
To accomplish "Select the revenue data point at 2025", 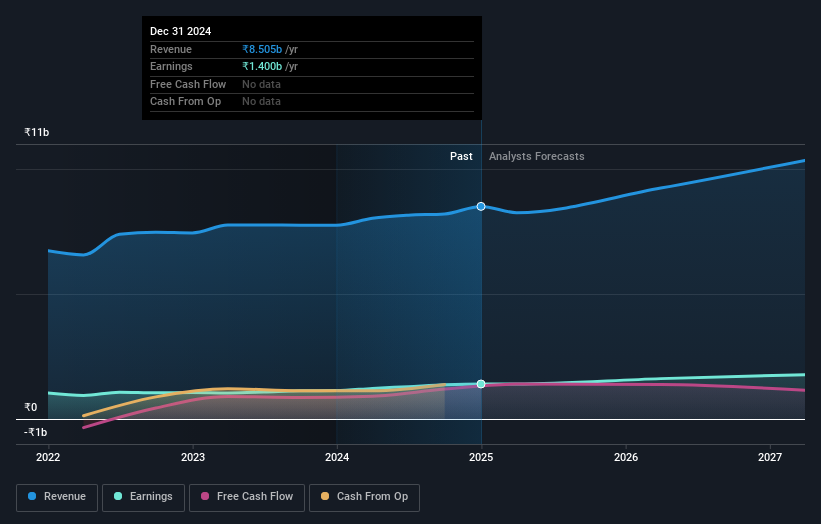I will pos(481,207).
